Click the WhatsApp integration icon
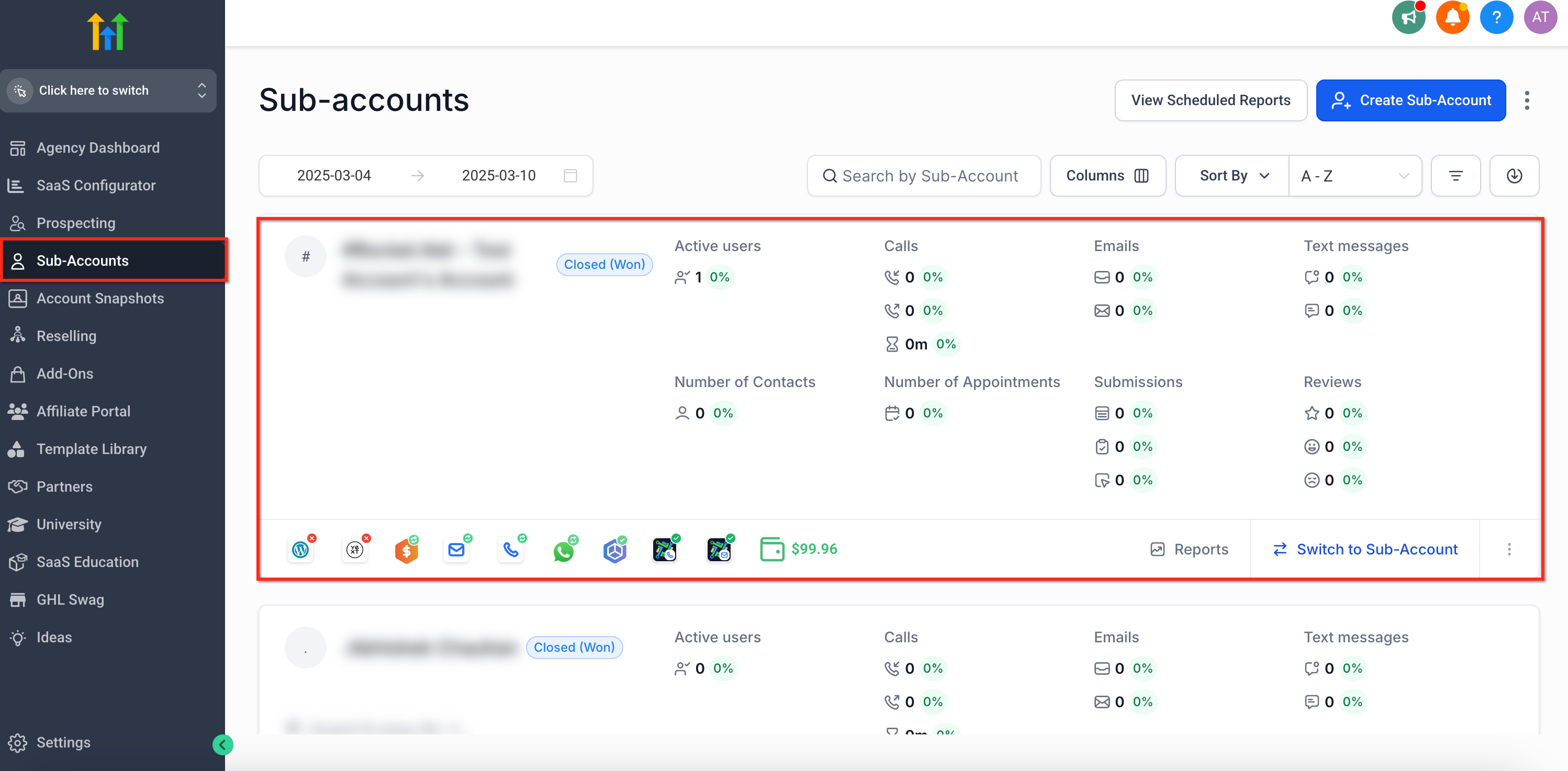The width and height of the screenshot is (1568, 771). [564, 550]
